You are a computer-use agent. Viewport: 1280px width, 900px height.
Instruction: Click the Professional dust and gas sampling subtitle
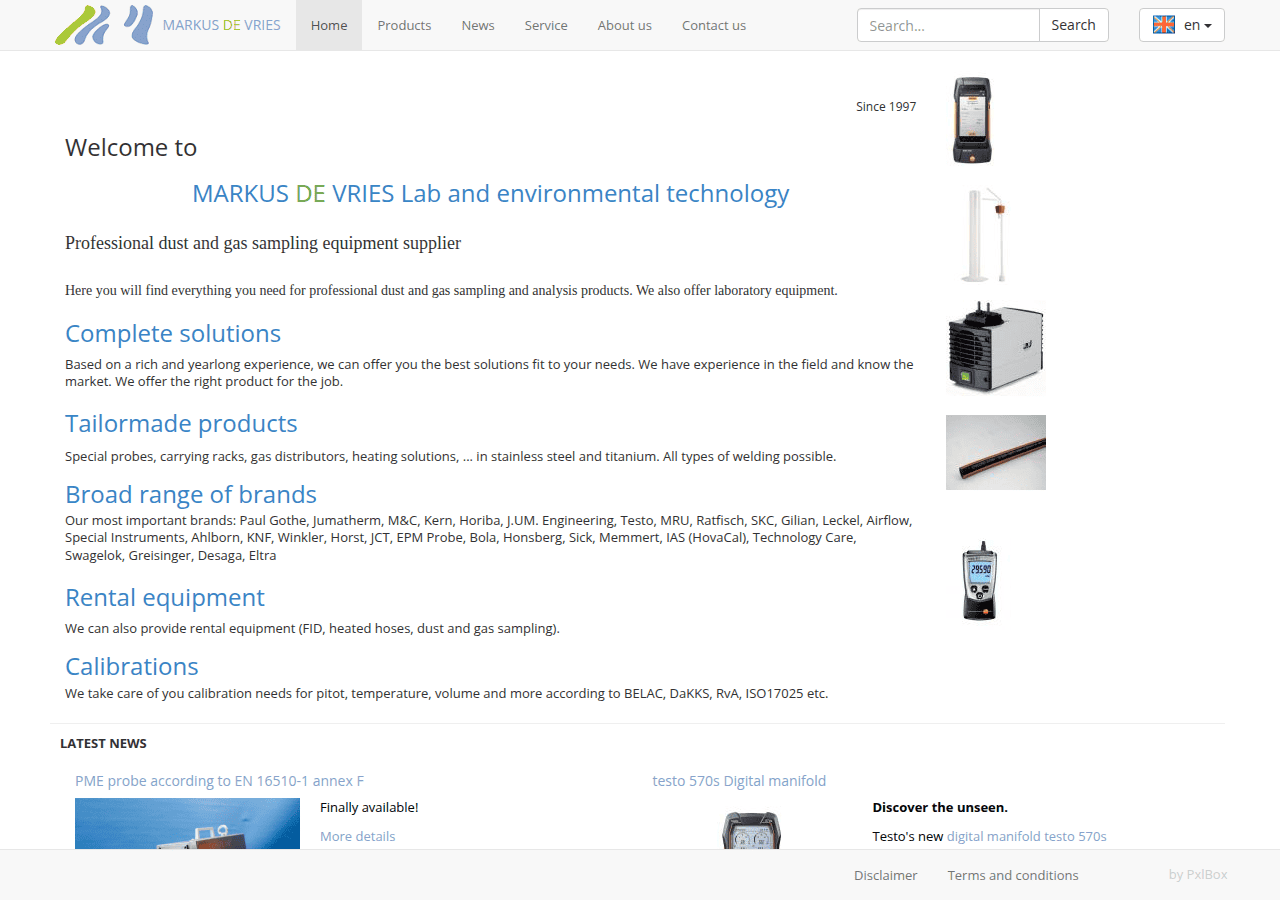[x=263, y=243]
